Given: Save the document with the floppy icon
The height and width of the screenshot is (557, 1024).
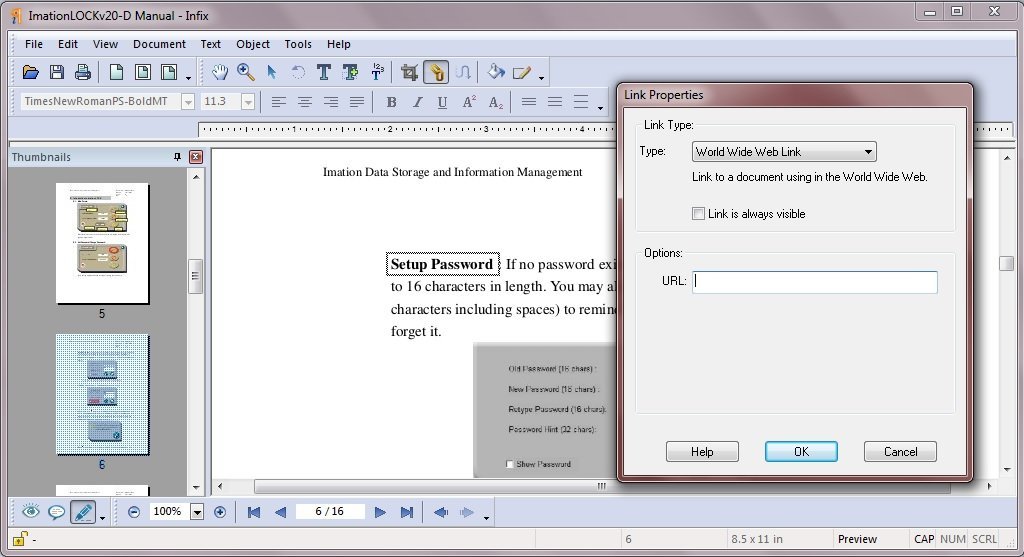Looking at the screenshot, I should click(57, 72).
